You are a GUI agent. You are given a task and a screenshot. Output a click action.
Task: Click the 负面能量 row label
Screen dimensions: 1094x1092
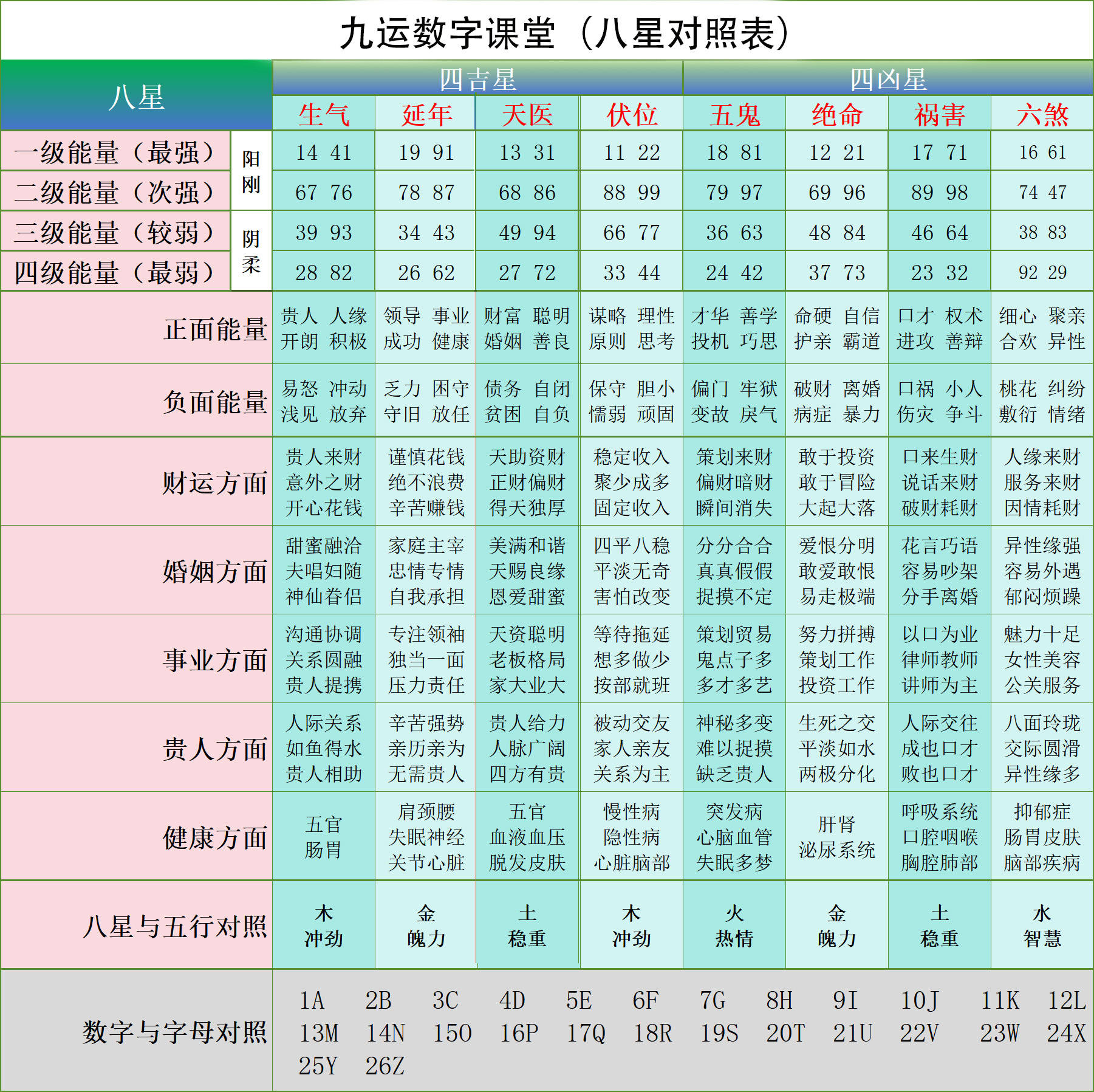[x=137, y=400]
